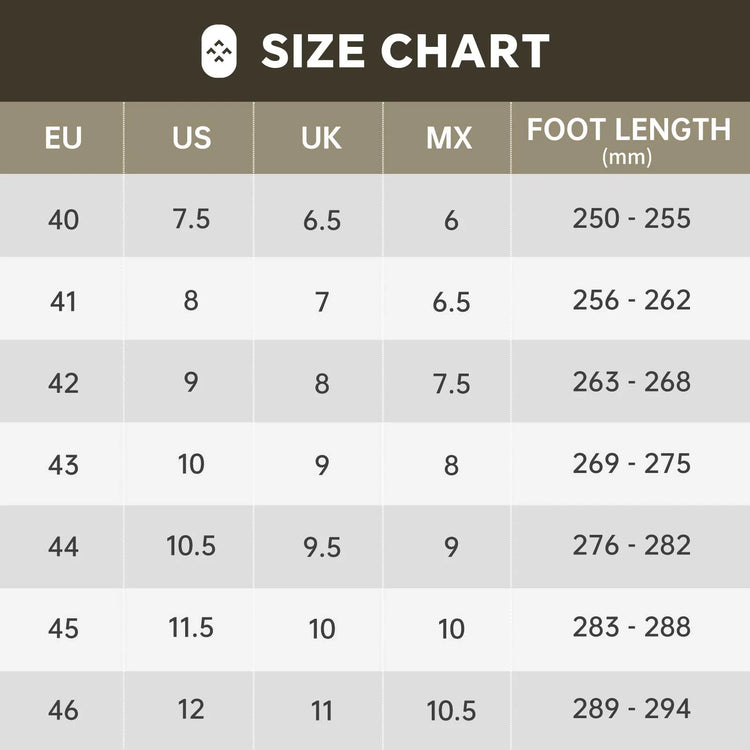The width and height of the screenshot is (750, 750).
Task: Select the FOOT LENGTH column header
Action: 629,138
